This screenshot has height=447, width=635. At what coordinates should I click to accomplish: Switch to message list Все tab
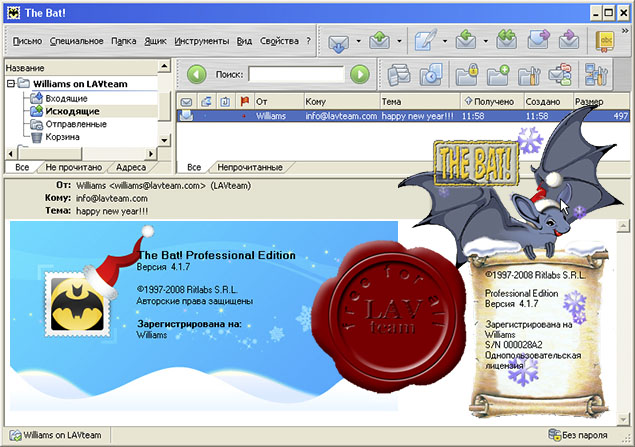click(x=194, y=167)
